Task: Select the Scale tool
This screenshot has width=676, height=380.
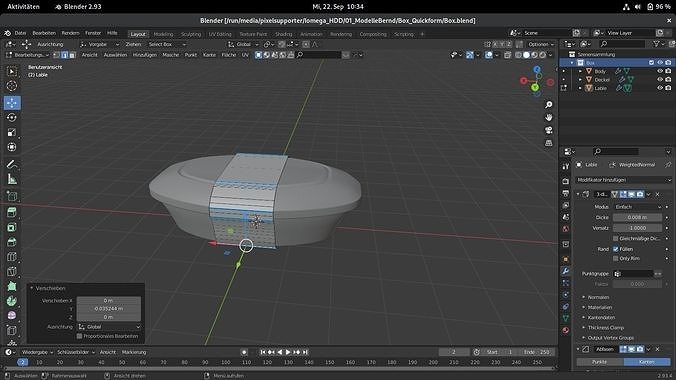Action: [x=12, y=132]
